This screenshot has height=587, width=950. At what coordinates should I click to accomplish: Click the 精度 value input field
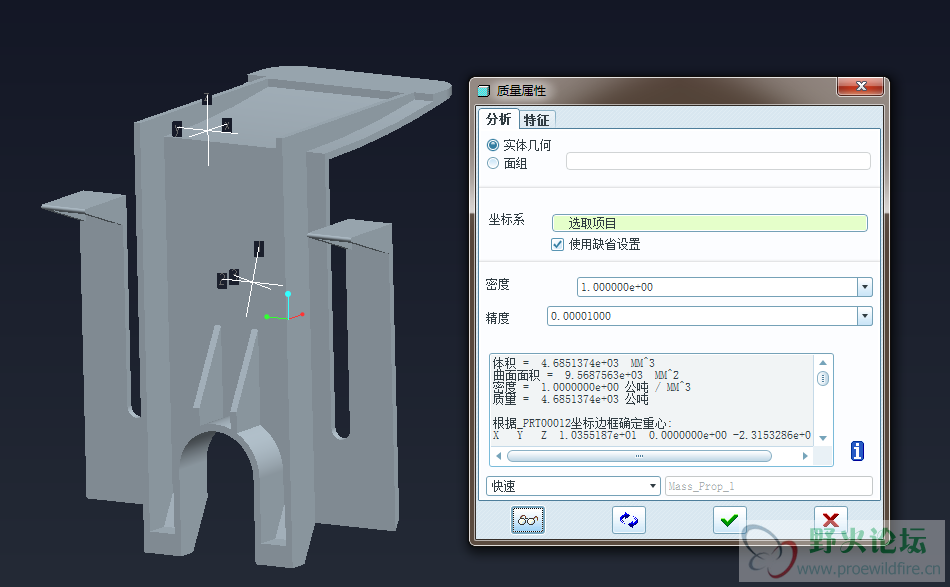click(x=702, y=316)
